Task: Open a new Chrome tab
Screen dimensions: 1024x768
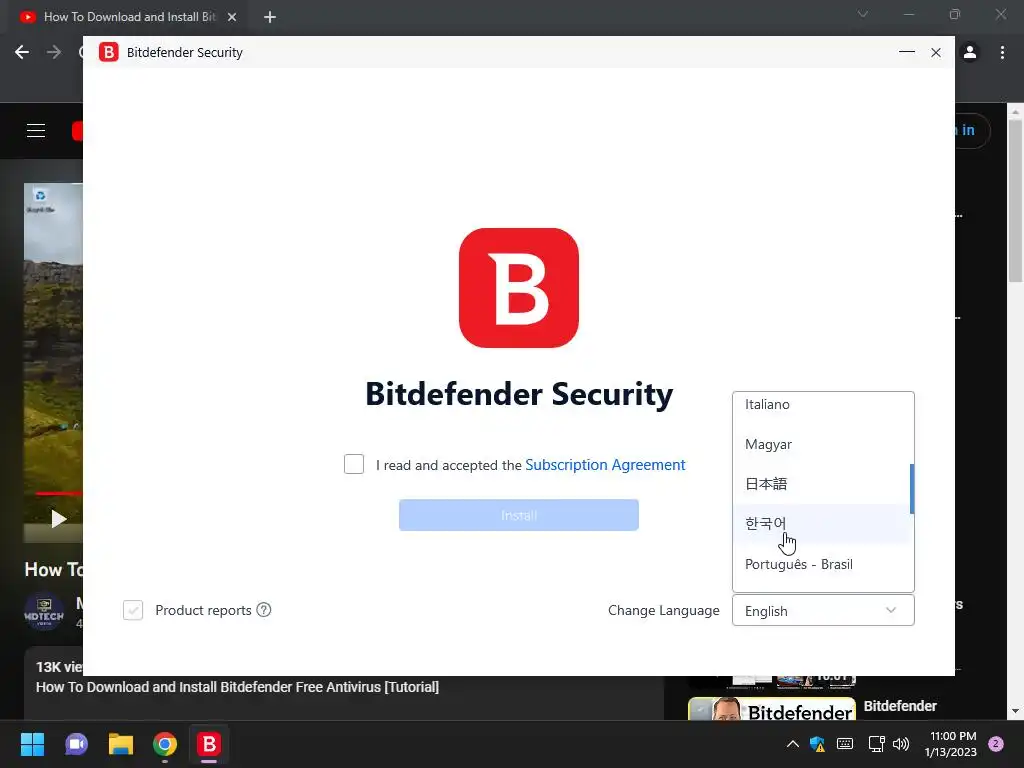Action: pyautogui.click(x=270, y=17)
